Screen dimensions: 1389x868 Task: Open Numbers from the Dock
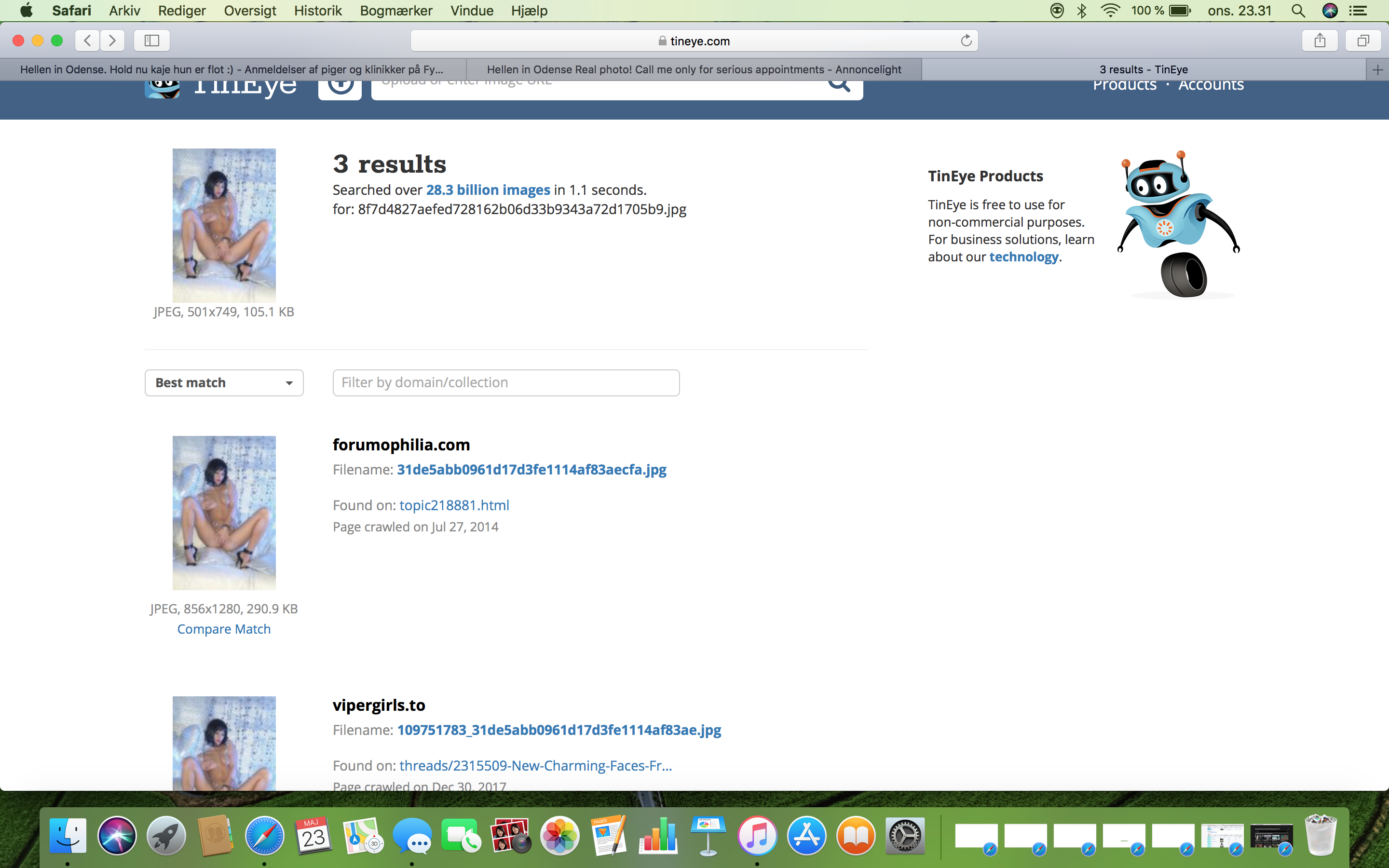(x=658, y=836)
